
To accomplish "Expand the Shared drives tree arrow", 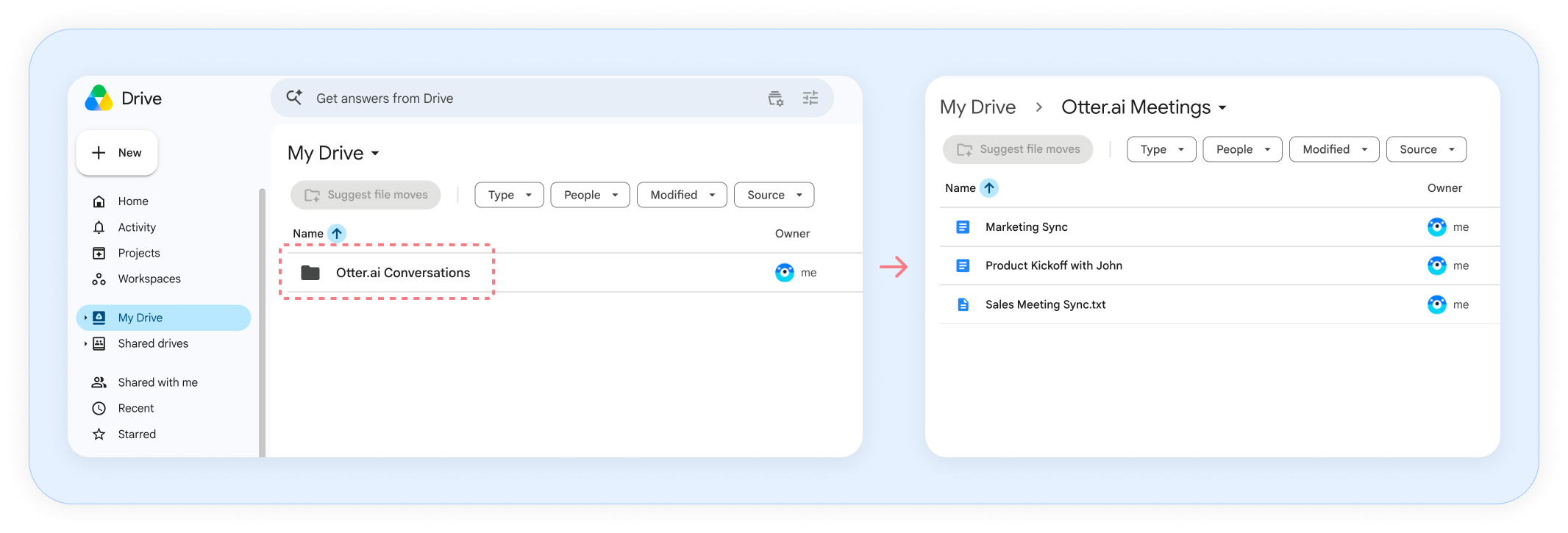I will pos(85,343).
